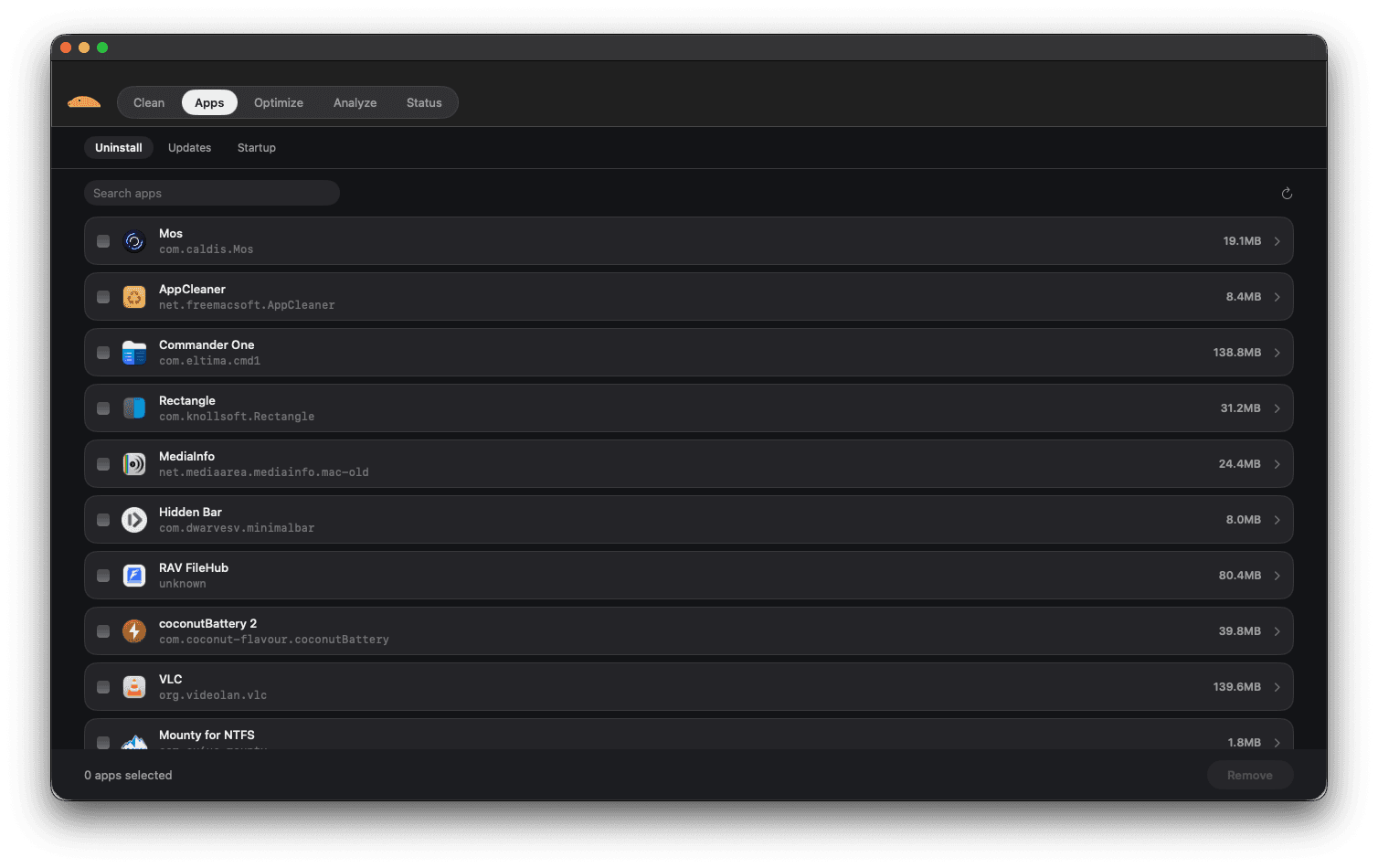Screen dimensions: 1378x868
Task: Tick the coconutBattery 2 checkbox
Action: click(x=103, y=631)
